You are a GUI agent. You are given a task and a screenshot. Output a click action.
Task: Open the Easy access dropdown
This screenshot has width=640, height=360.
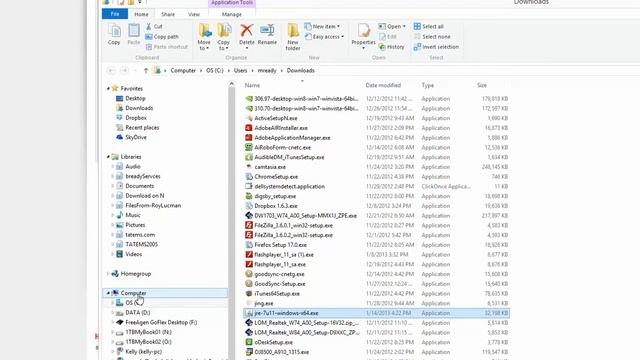point(324,36)
